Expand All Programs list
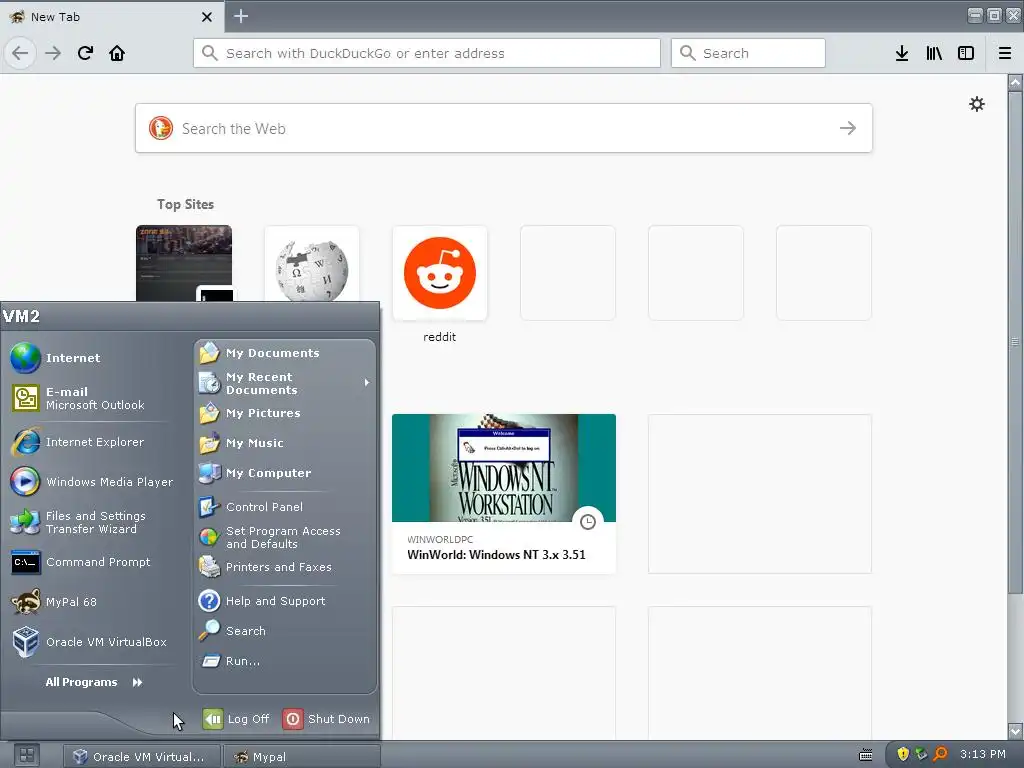This screenshot has width=1024, height=768. [x=93, y=682]
